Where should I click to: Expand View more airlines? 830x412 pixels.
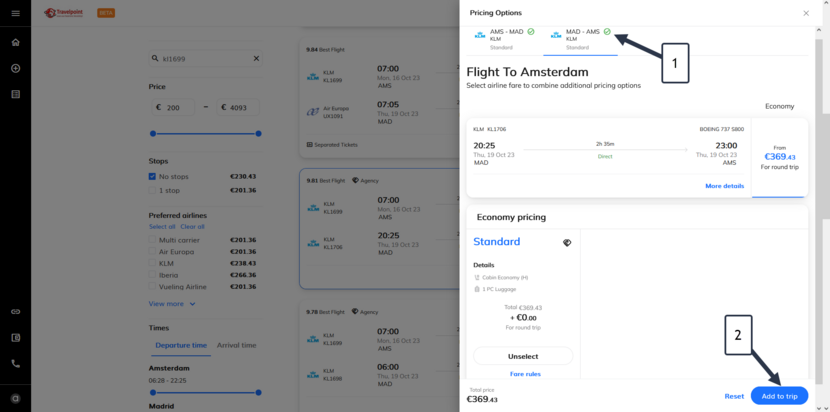172,304
